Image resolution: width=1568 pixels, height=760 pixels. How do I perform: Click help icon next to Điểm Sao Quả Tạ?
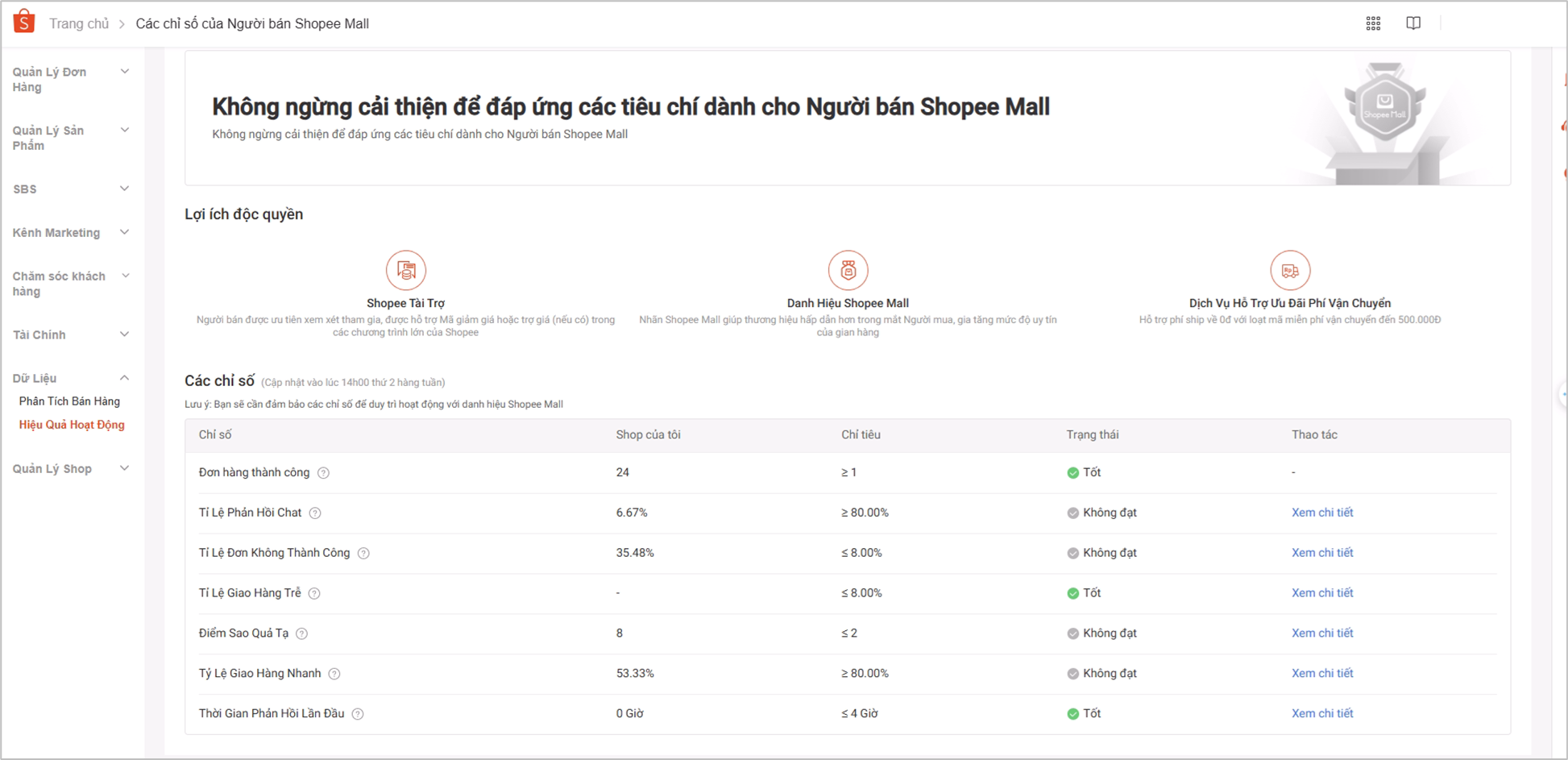click(301, 634)
